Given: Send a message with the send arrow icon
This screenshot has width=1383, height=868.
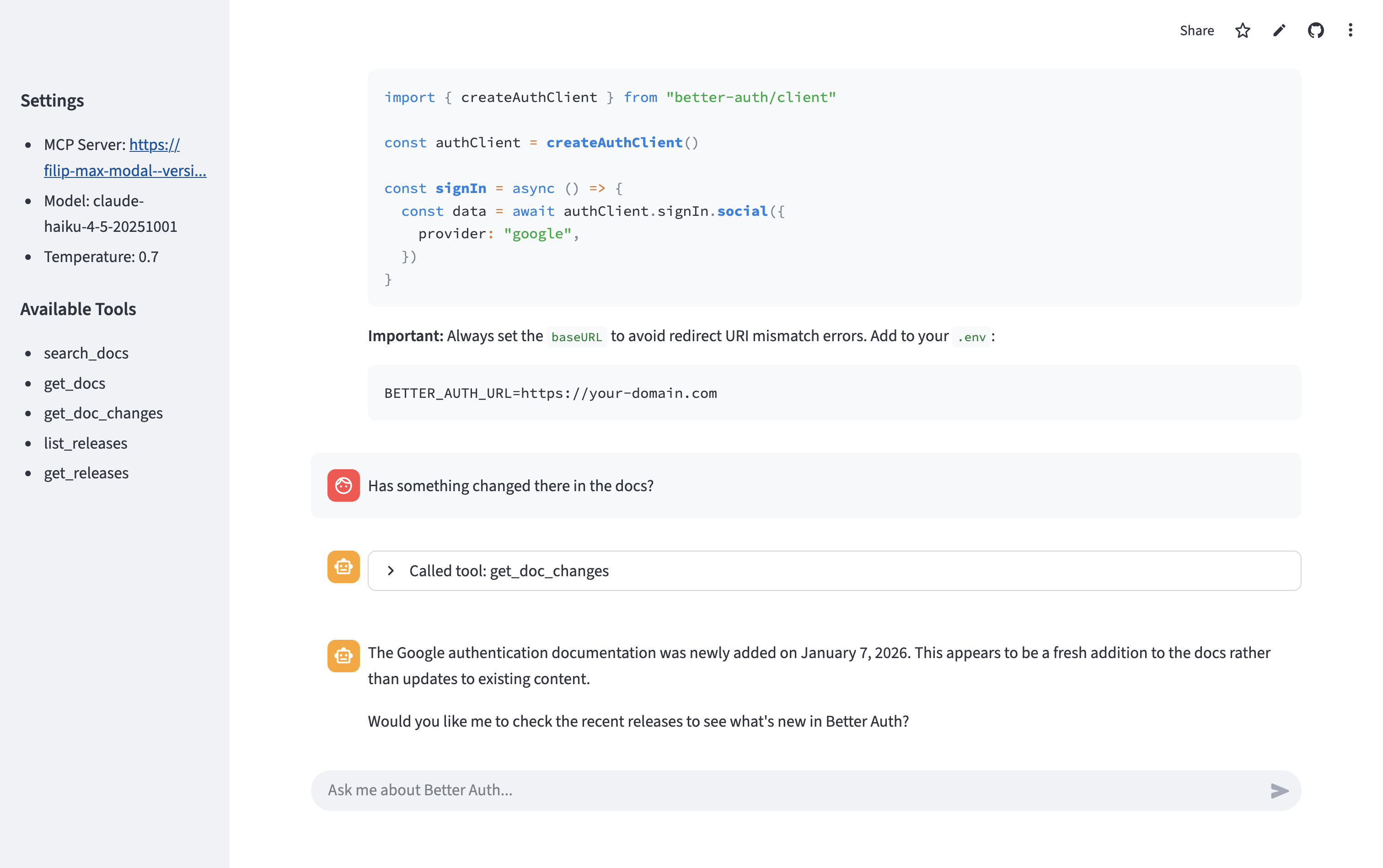Looking at the screenshot, I should pos(1279,791).
